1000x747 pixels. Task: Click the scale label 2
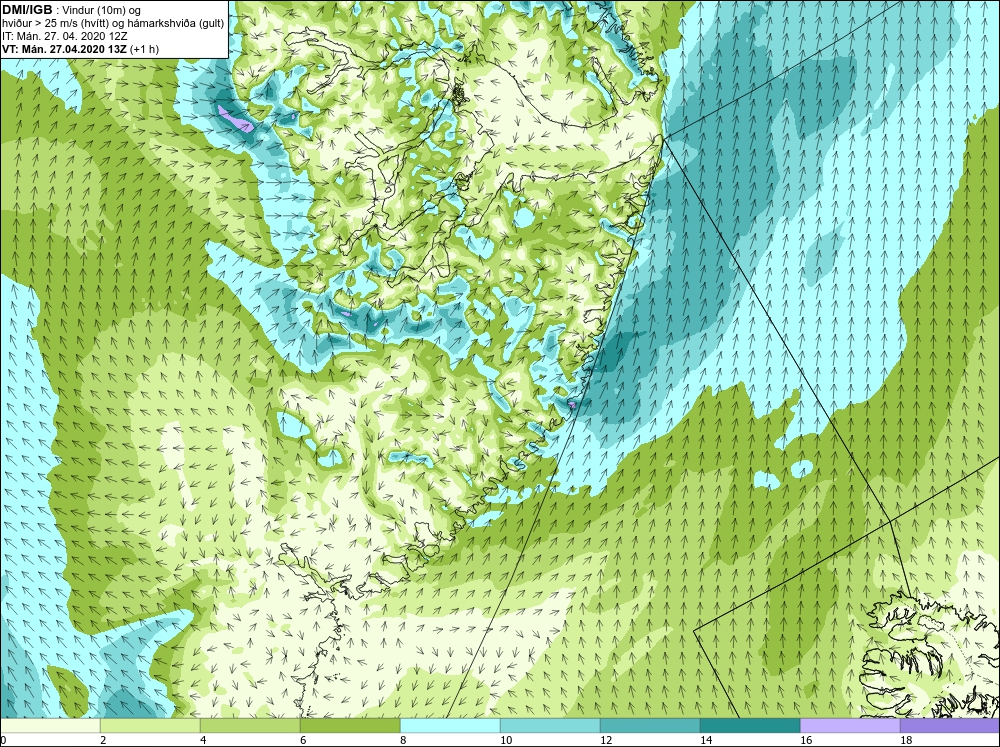coord(103,740)
